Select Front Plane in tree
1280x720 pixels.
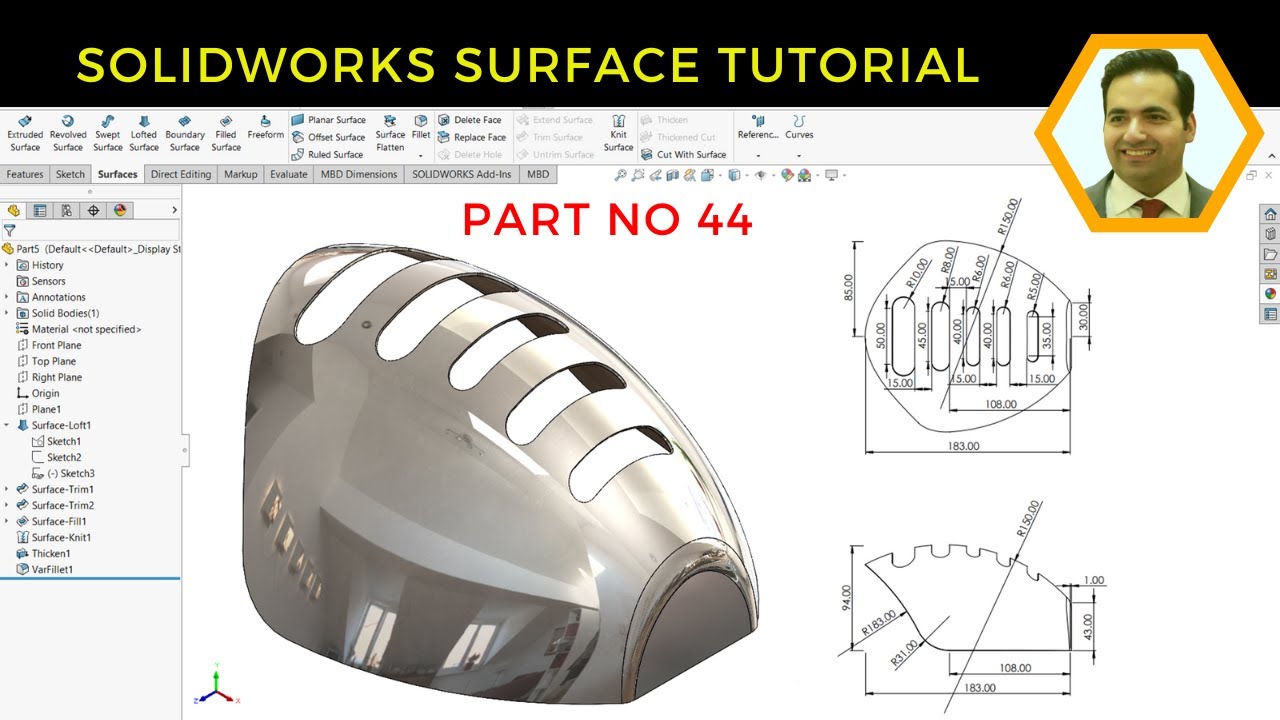(x=49, y=345)
